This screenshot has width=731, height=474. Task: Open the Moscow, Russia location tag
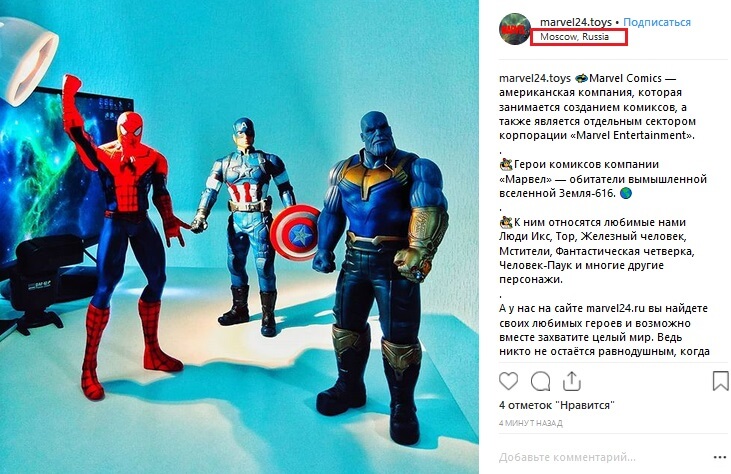click(574, 37)
